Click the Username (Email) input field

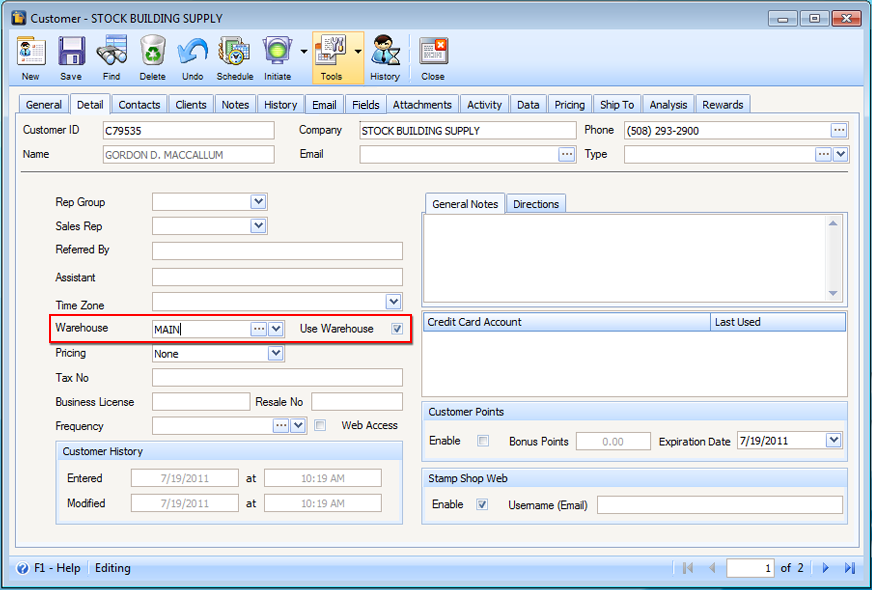click(720, 505)
